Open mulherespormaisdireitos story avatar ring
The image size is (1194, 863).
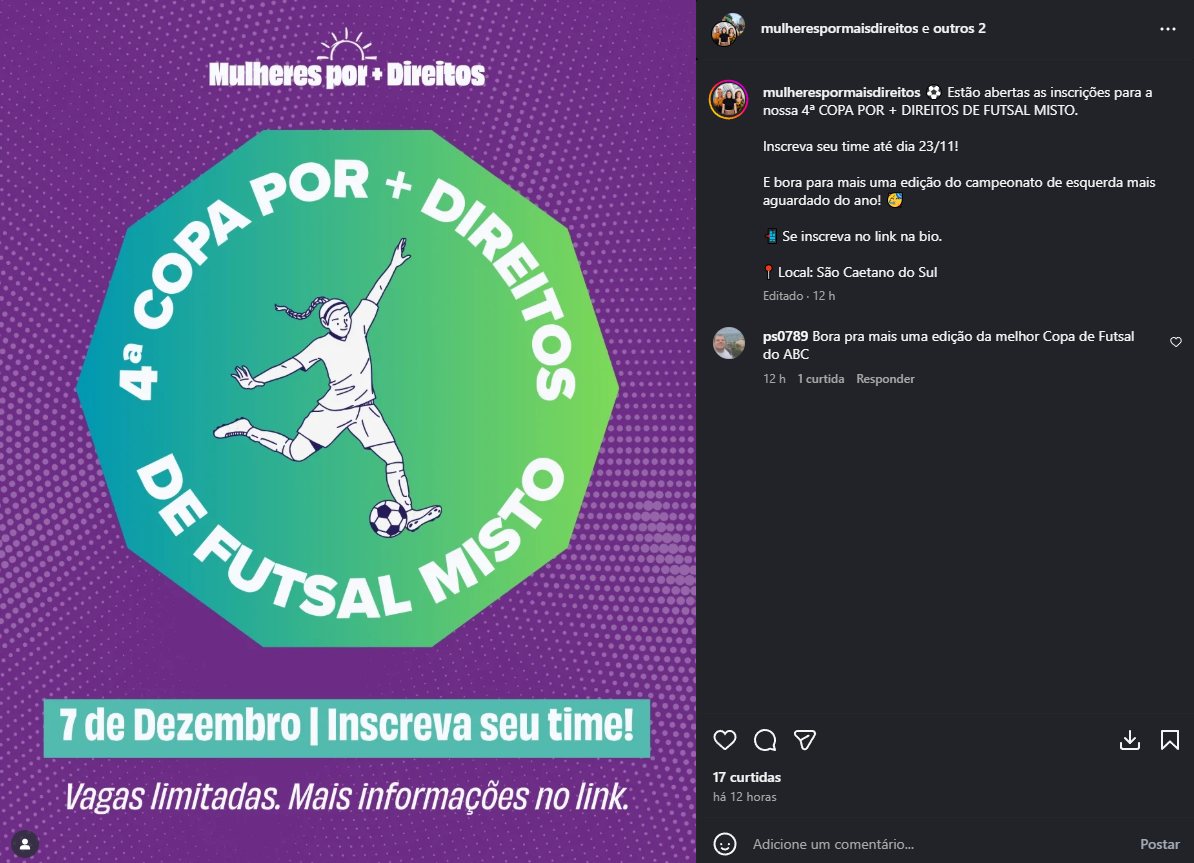pyautogui.click(x=728, y=100)
